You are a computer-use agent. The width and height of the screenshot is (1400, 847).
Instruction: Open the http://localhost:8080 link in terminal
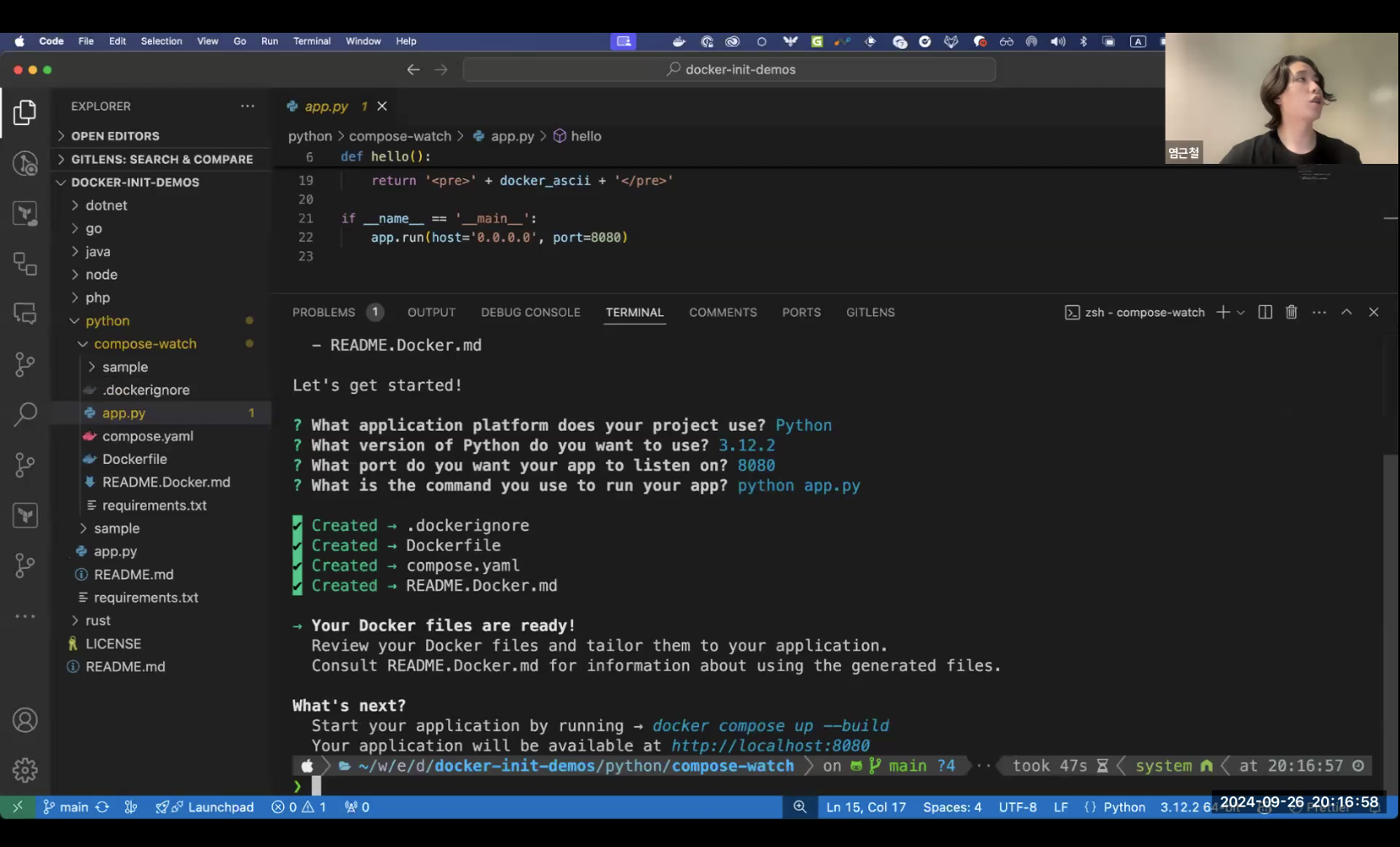click(x=771, y=745)
